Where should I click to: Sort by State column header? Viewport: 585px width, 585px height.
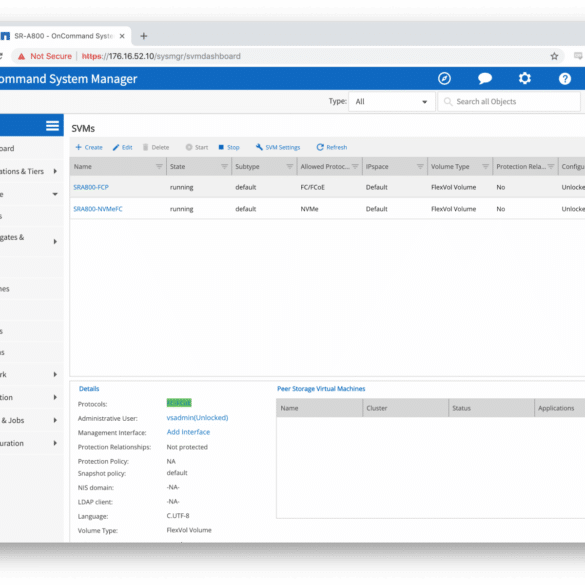tap(177, 166)
